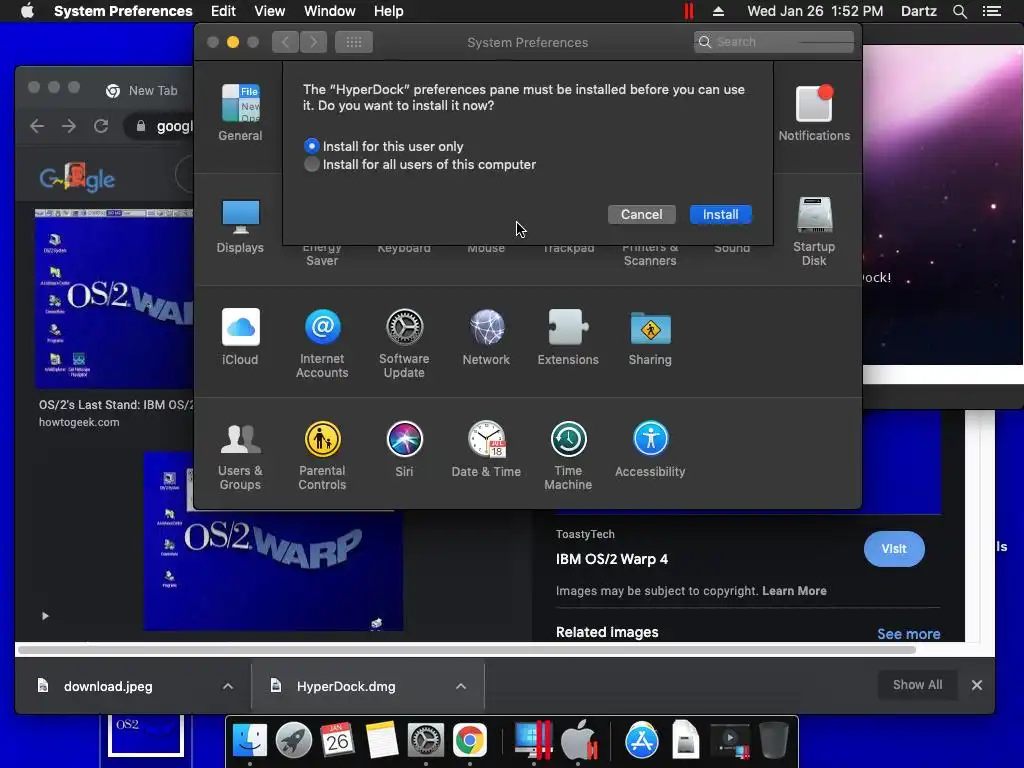Viewport: 1024px width, 768px height.
Task: Open Notes from the Dock
Action: 381,741
